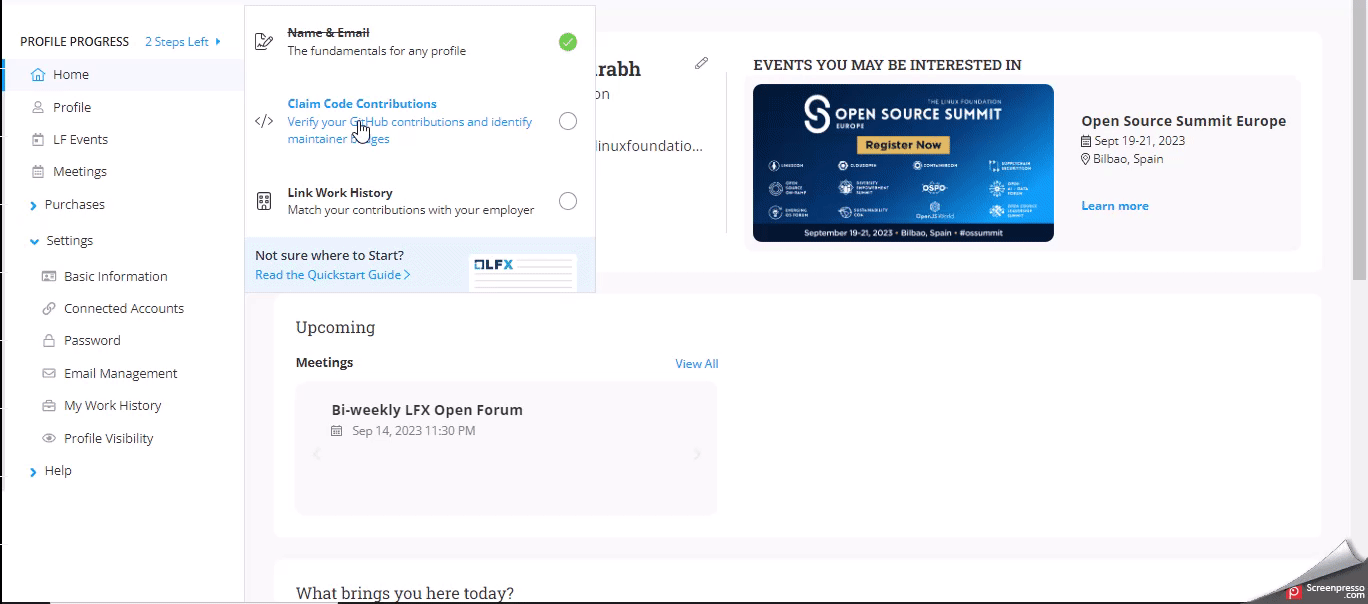This screenshot has width=1368, height=604.
Task: Select the Claim Code Contributions circle
Action: pos(567,121)
